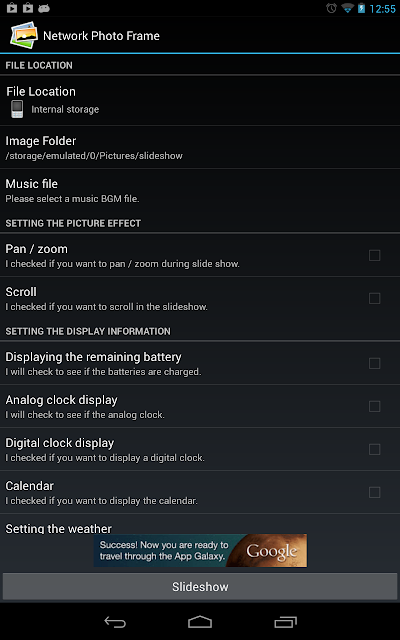
Task: Start the Slideshow button
Action: (x=200, y=587)
